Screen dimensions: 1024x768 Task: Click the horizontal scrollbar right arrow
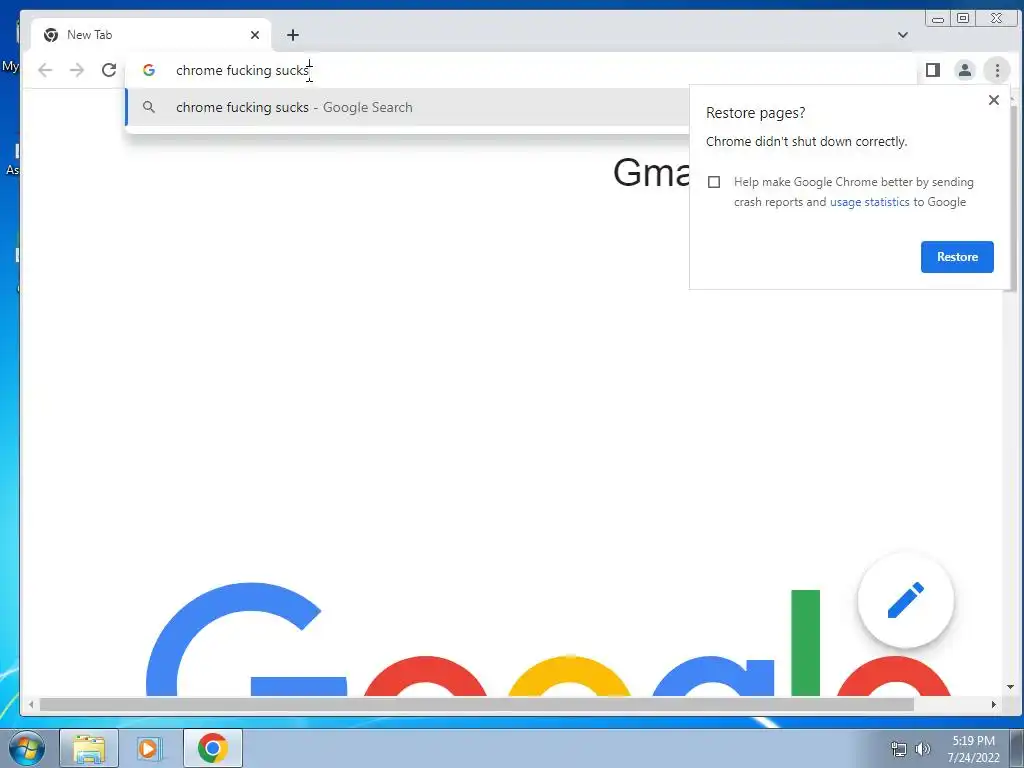click(993, 705)
